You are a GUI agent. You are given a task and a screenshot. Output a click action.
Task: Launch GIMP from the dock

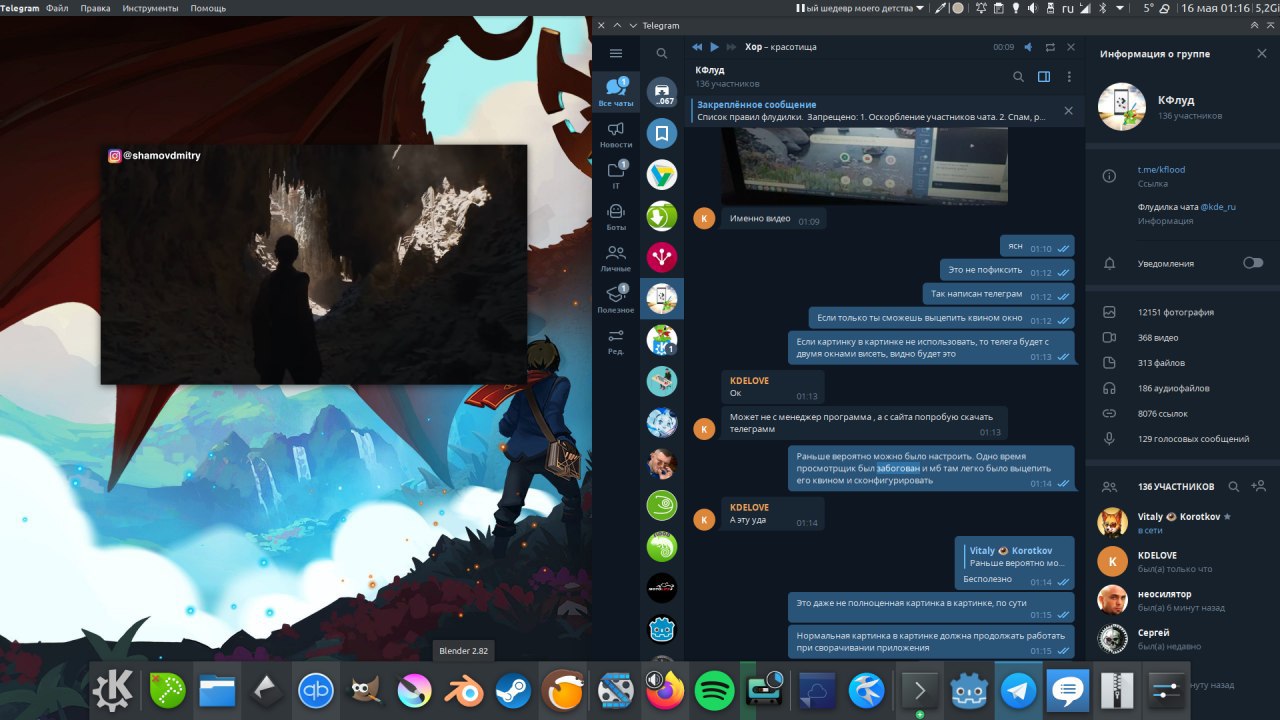(366, 690)
